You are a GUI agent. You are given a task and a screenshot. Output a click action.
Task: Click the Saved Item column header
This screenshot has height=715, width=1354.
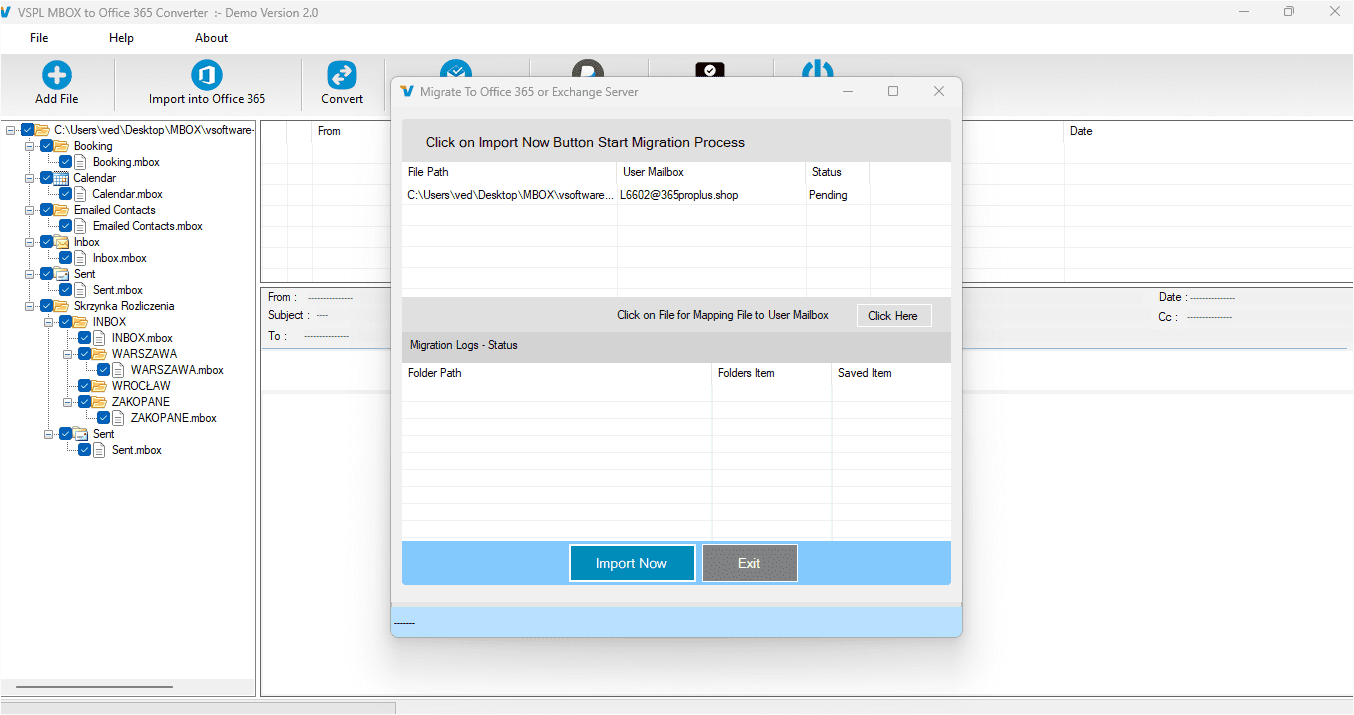point(891,373)
